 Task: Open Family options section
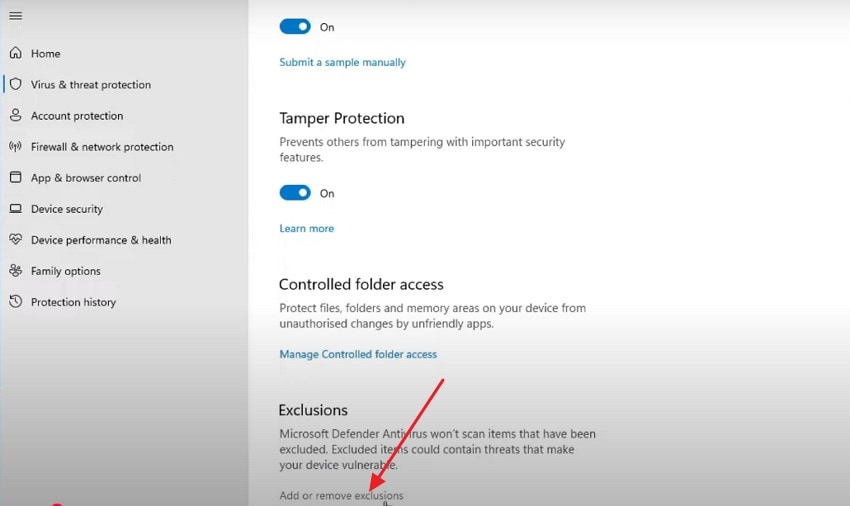coord(65,271)
